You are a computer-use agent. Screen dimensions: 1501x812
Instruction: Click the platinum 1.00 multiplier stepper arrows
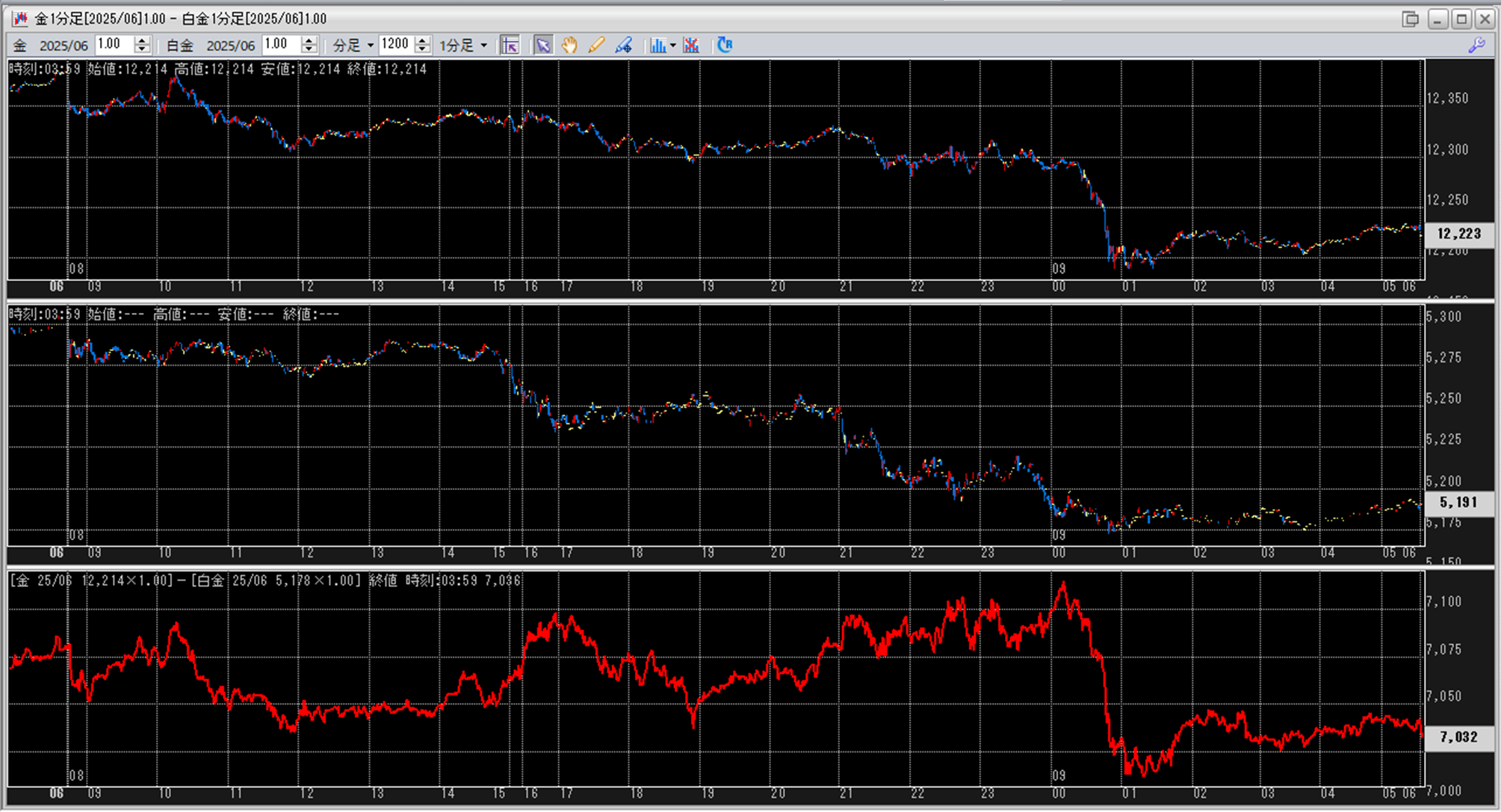[x=309, y=45]
